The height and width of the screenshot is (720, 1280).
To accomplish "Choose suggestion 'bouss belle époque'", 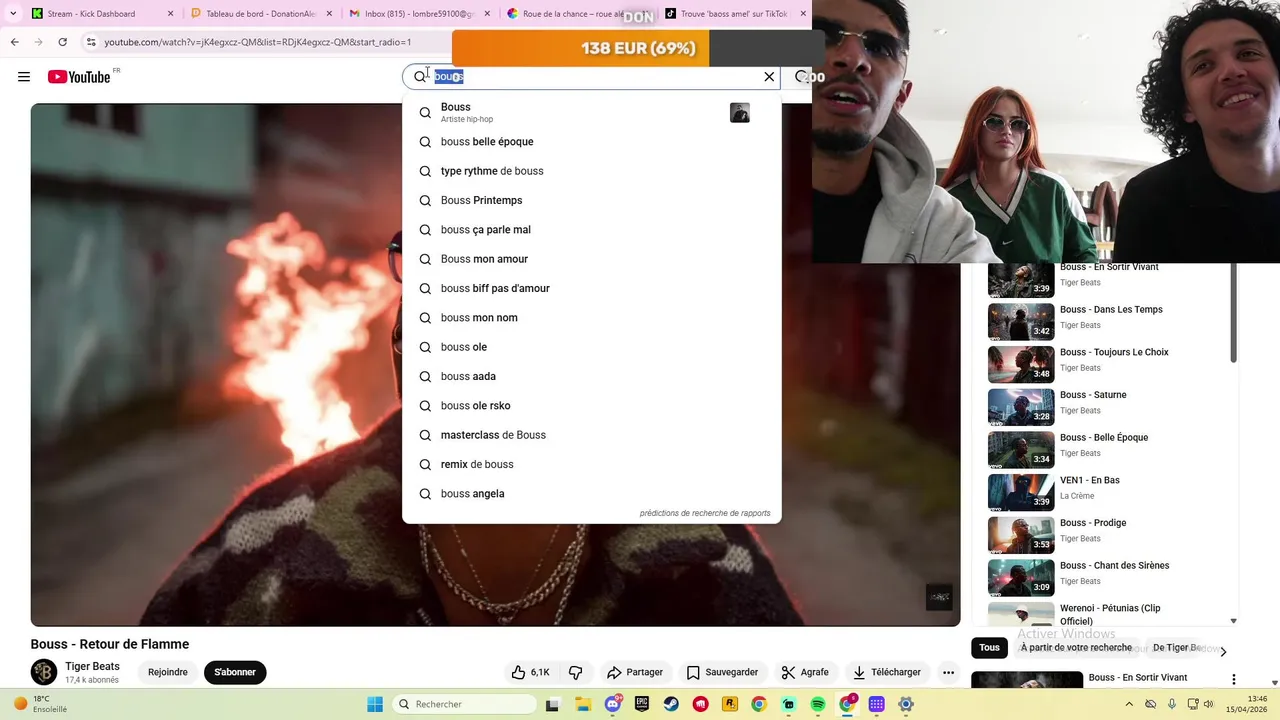I will pos(591,142).
